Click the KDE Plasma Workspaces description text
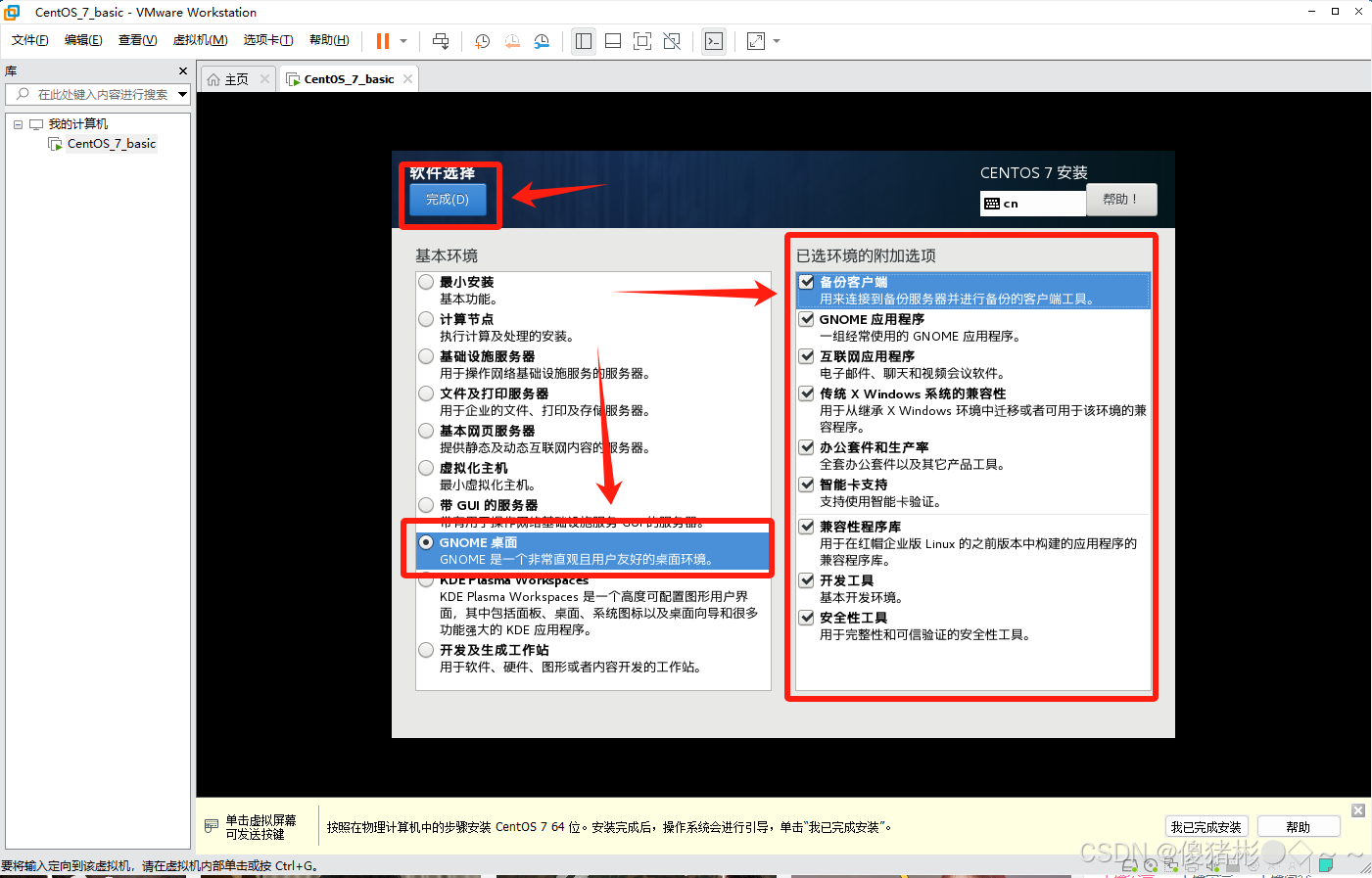 point(598,613)
